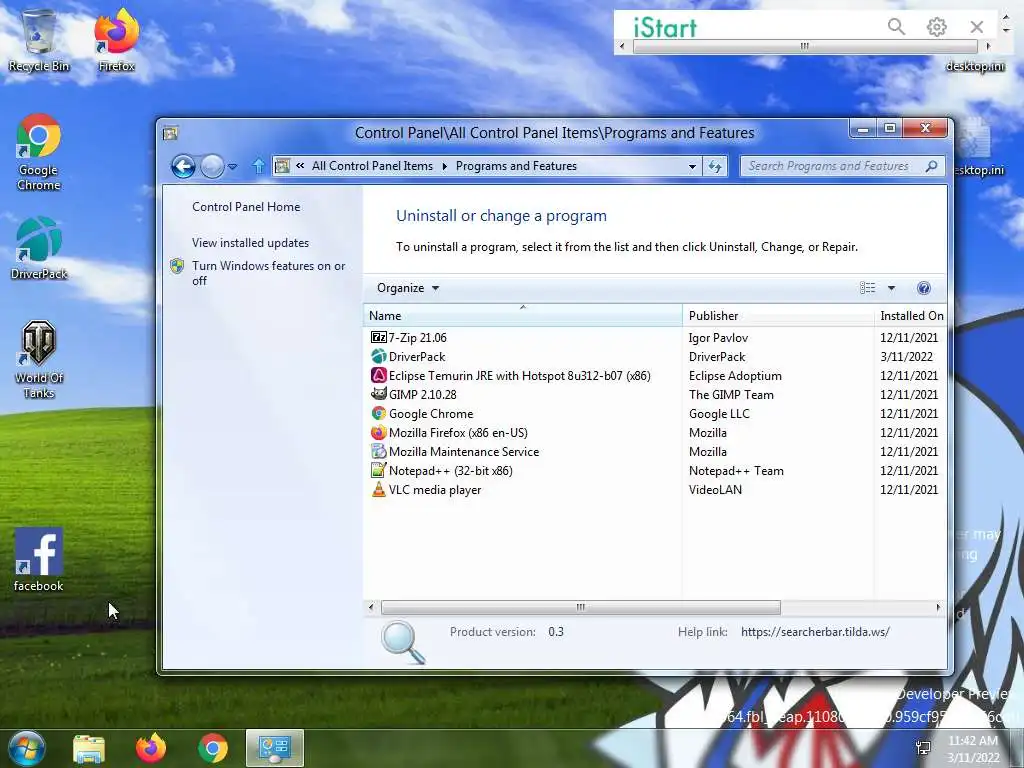Launch the DriverPack desktop shortcut
This screenshot has width=1024, height=768.
[x=39, y=249]
